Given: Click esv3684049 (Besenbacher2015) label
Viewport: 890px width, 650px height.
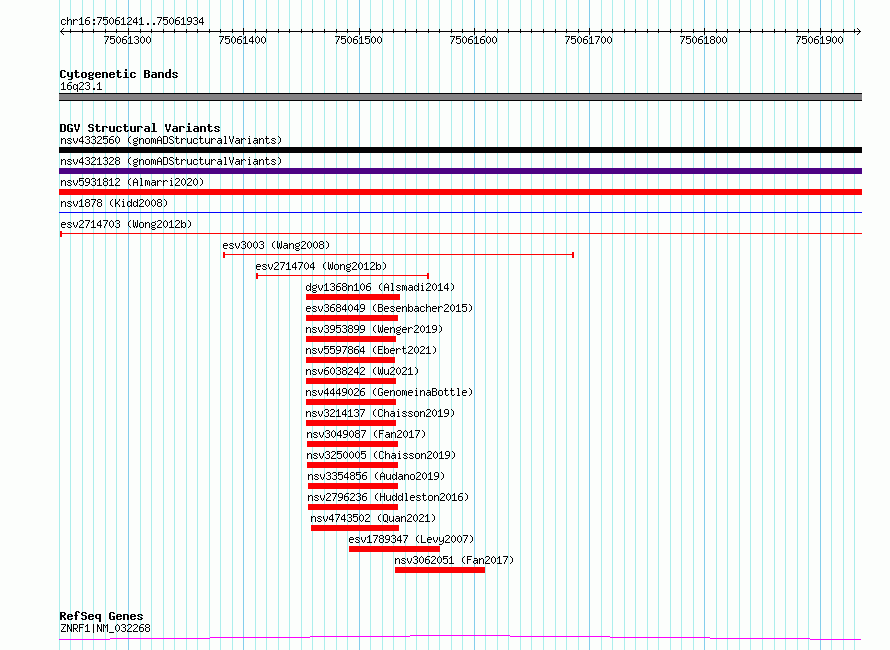Looking at the screenshot, I should coord(389,308).
